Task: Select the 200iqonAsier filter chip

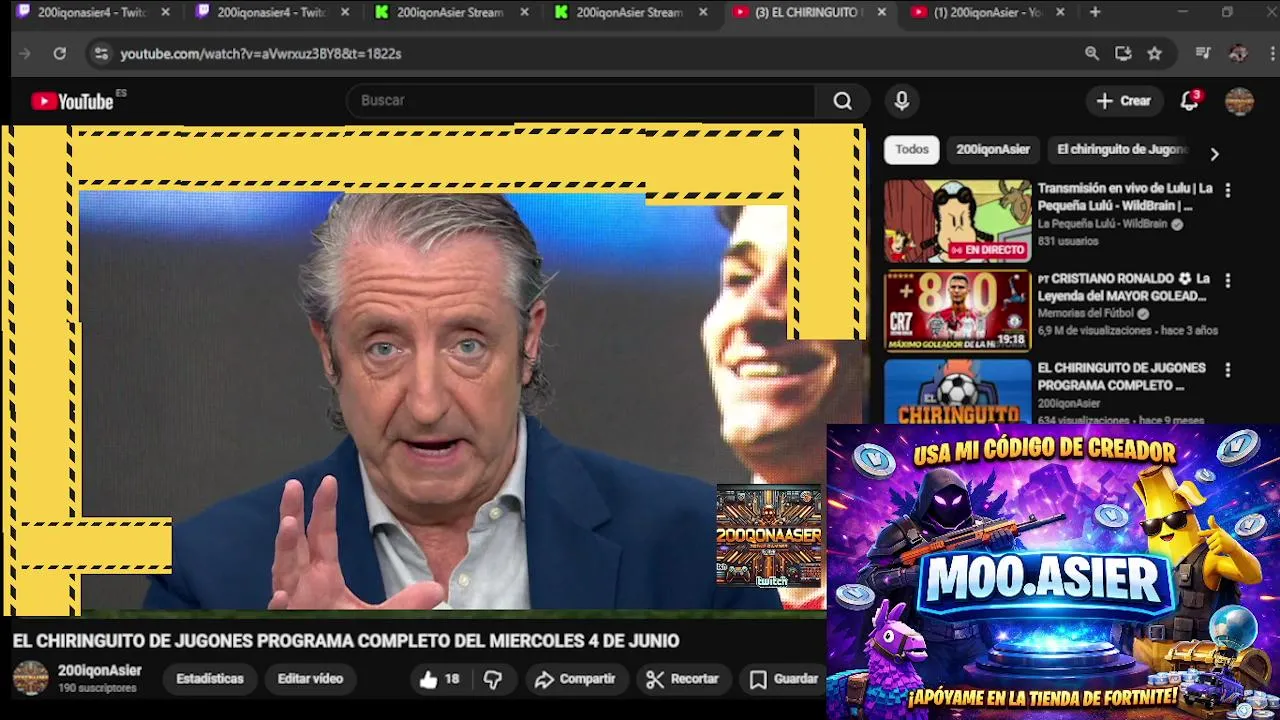Action: (993, 150)
